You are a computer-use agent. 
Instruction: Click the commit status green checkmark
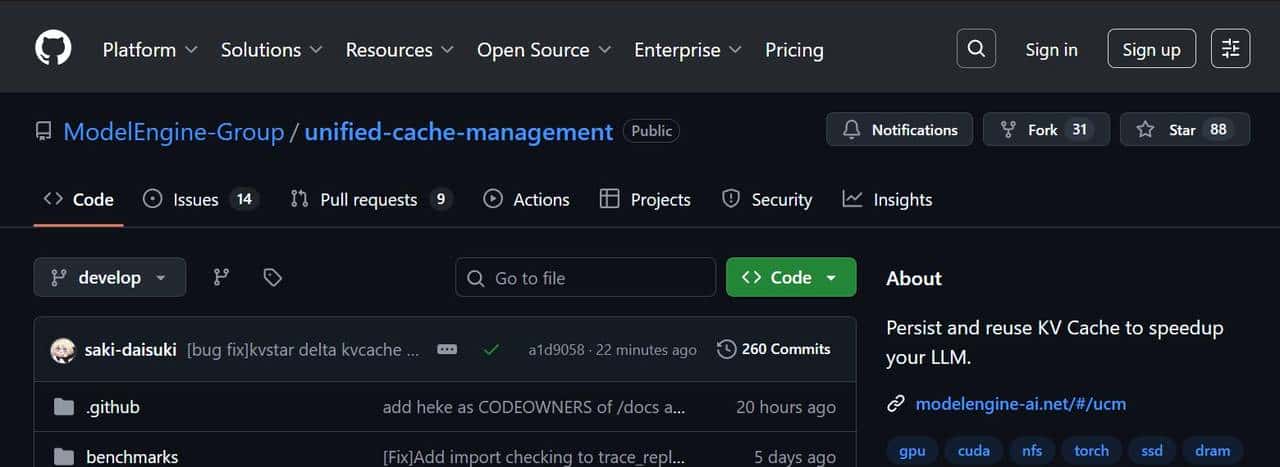[490, 350]
